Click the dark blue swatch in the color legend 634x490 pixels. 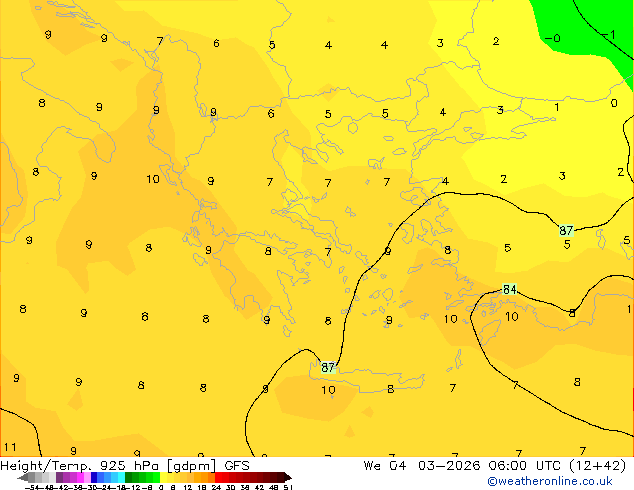94,477
